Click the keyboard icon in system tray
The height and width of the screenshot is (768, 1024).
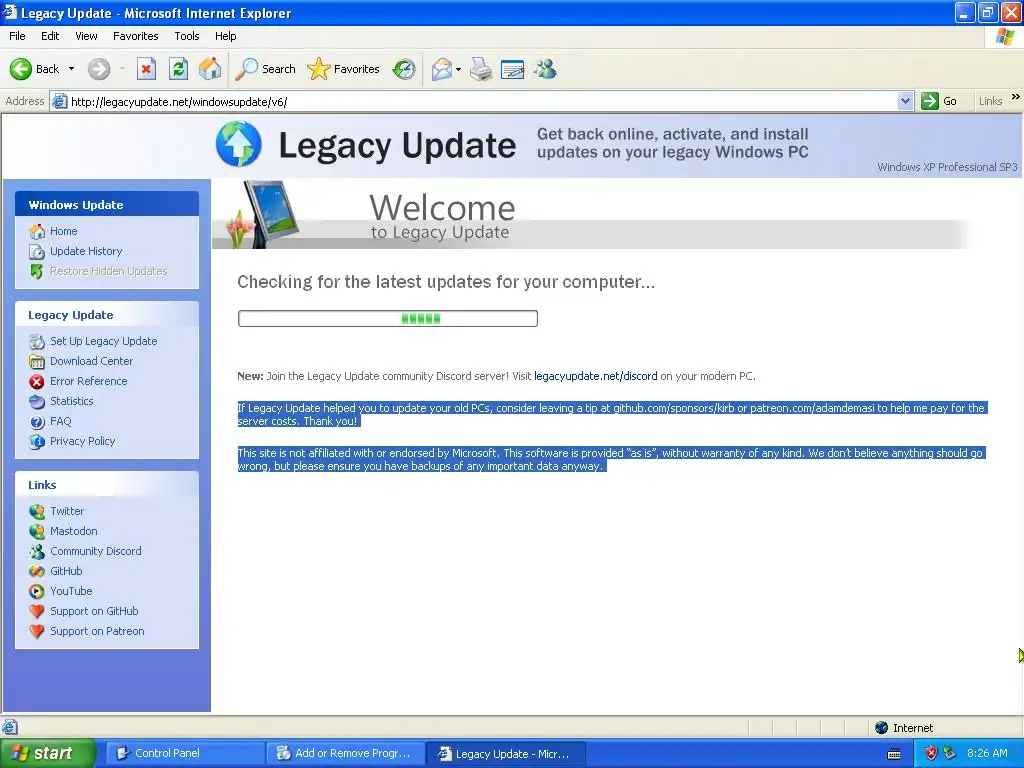pyautogui.click(x=894, y=754)
